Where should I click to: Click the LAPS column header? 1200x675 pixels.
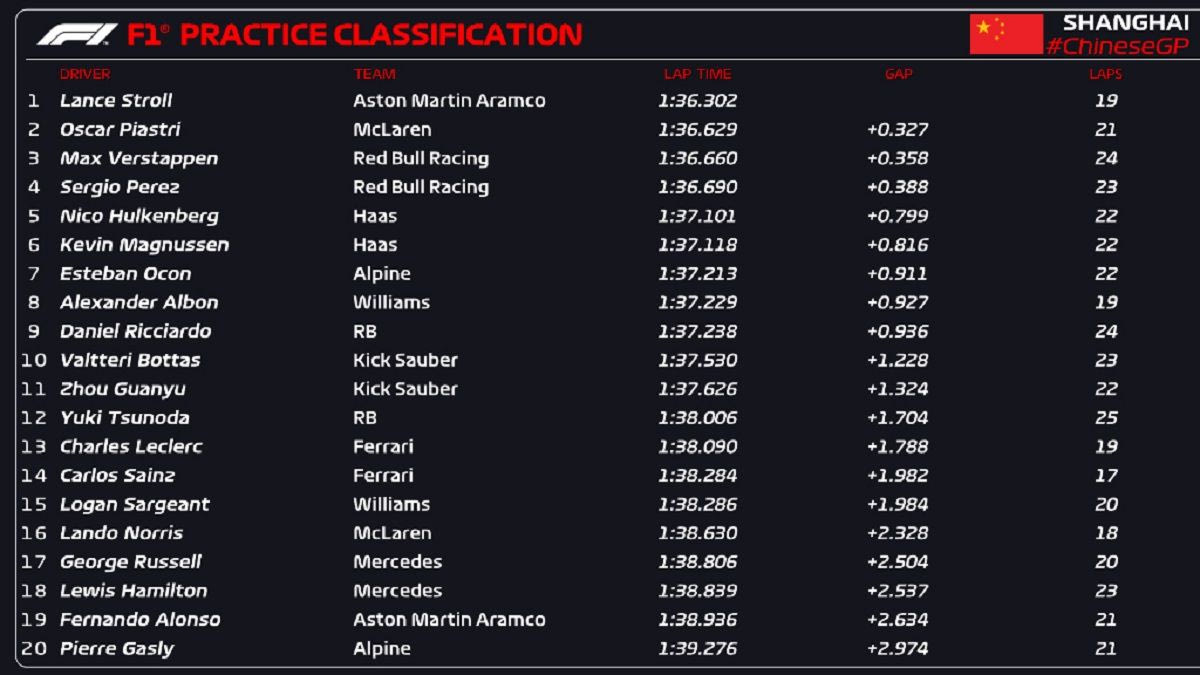click(x=1105, y=74)
